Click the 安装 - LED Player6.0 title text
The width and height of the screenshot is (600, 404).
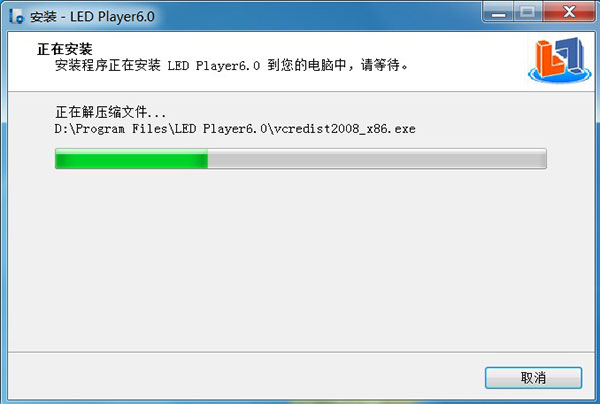coord(92,16)
